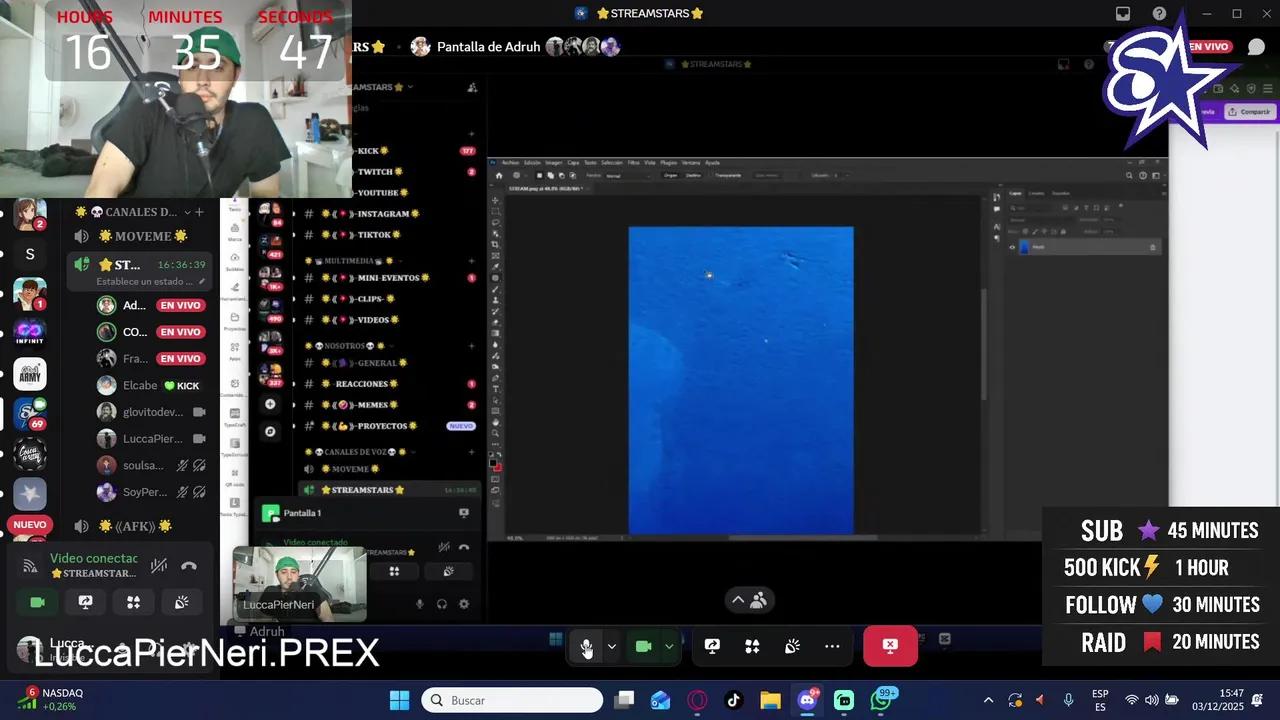Viewport: 1280px width, 720px height.
Task: Open Windows Start menu
Action: click(399, 700)
